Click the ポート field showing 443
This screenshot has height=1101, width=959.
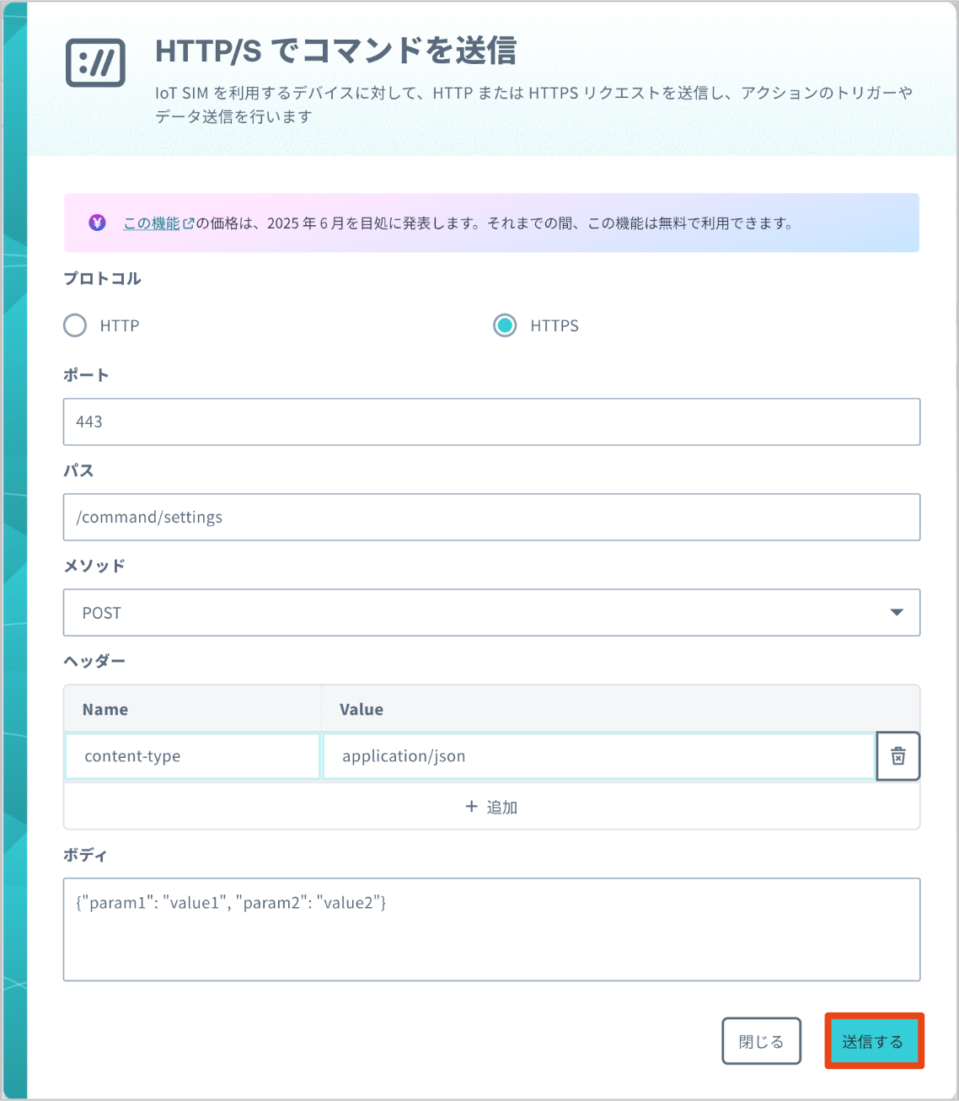491,421
